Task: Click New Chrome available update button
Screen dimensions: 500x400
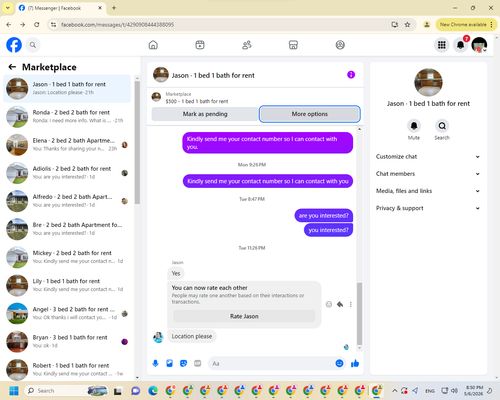Action: pyautogui.click(x=466, y=25)
